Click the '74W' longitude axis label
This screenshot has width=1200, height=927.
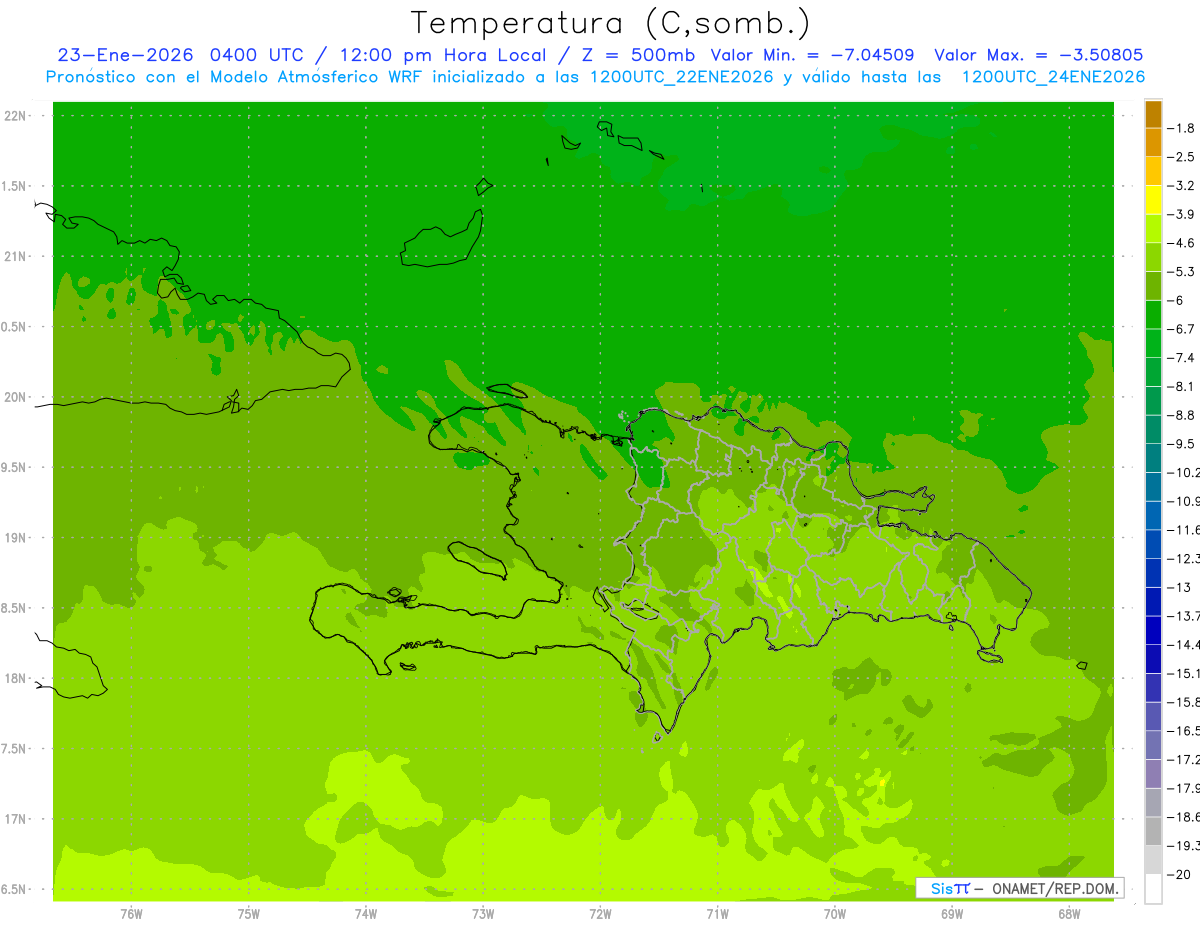coord(366,914)
